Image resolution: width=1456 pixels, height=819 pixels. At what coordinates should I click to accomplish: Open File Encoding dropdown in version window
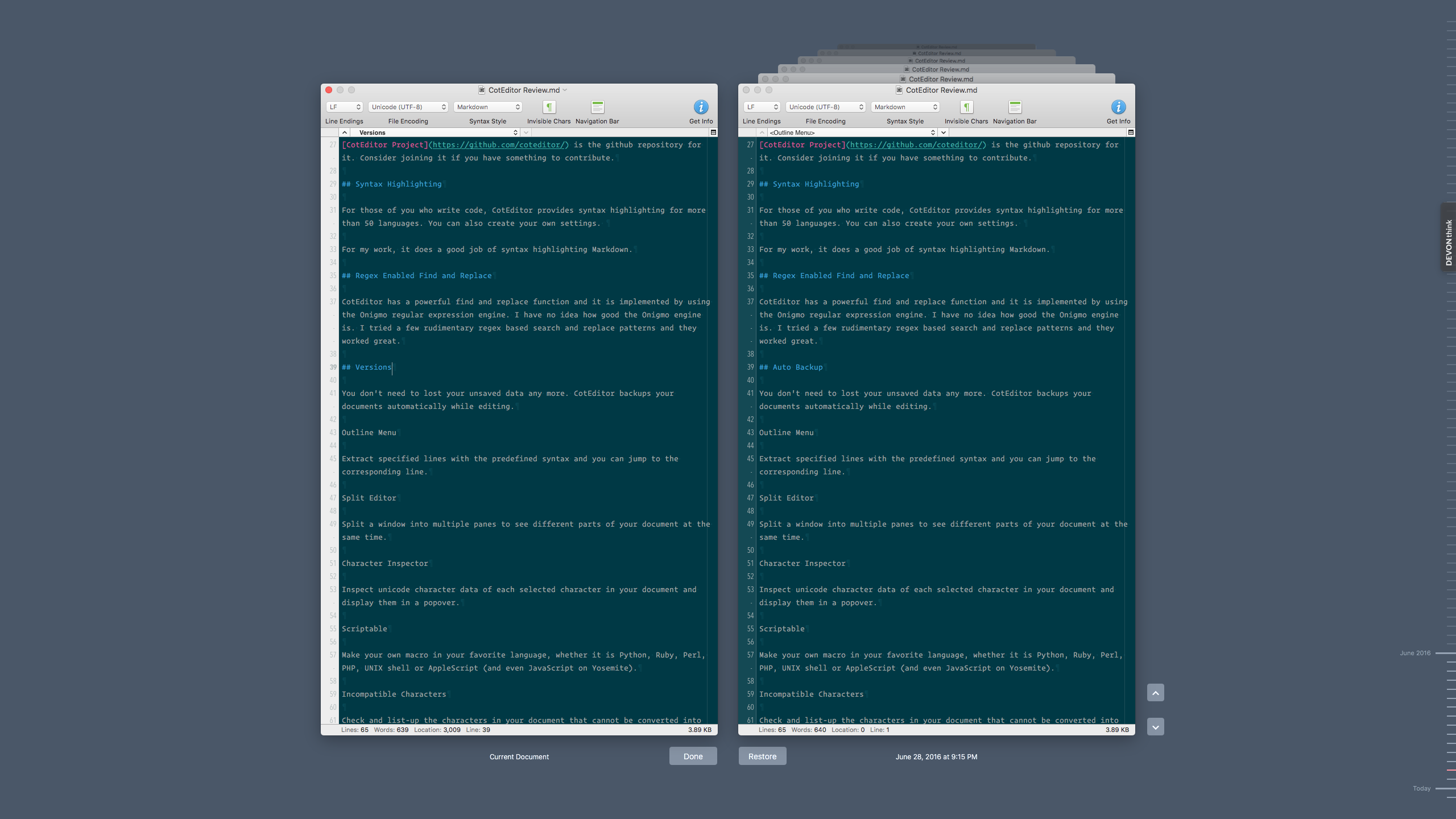tap(826, 107)
